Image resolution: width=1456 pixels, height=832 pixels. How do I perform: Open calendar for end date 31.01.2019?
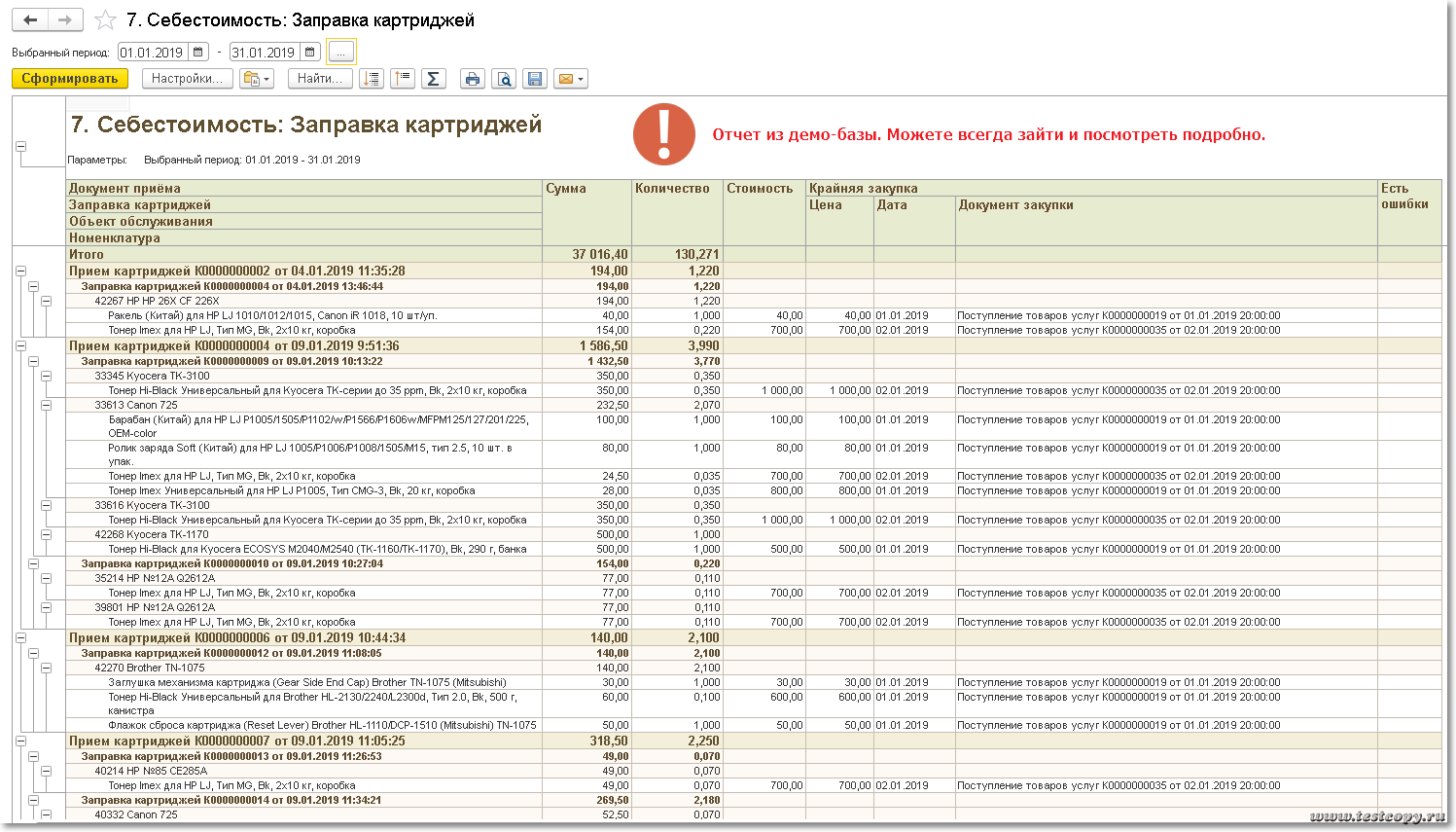[x=310, y=53]
